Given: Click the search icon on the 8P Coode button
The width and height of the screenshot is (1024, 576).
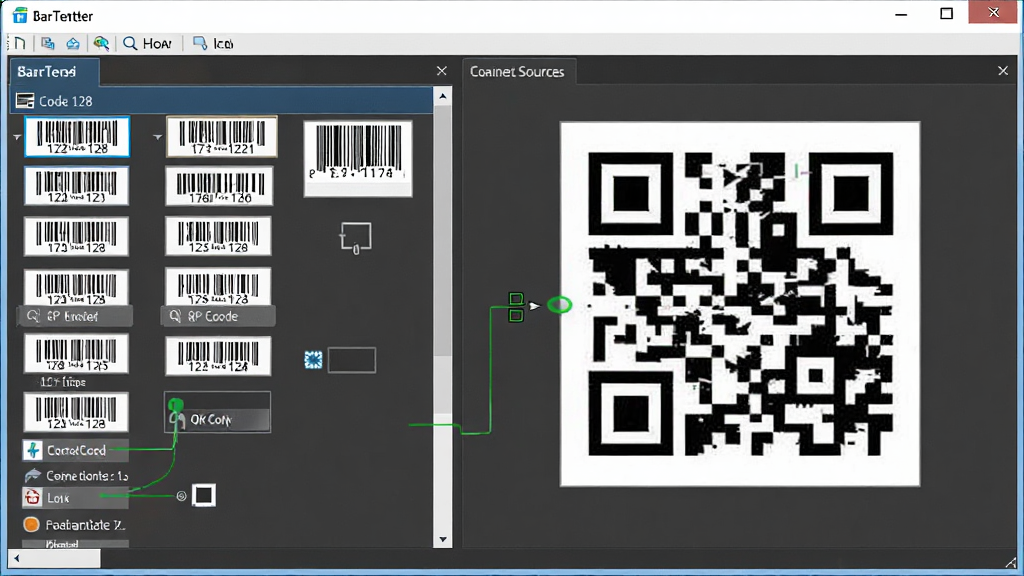Looking at the screenshot, I should (x=175, y=316).
